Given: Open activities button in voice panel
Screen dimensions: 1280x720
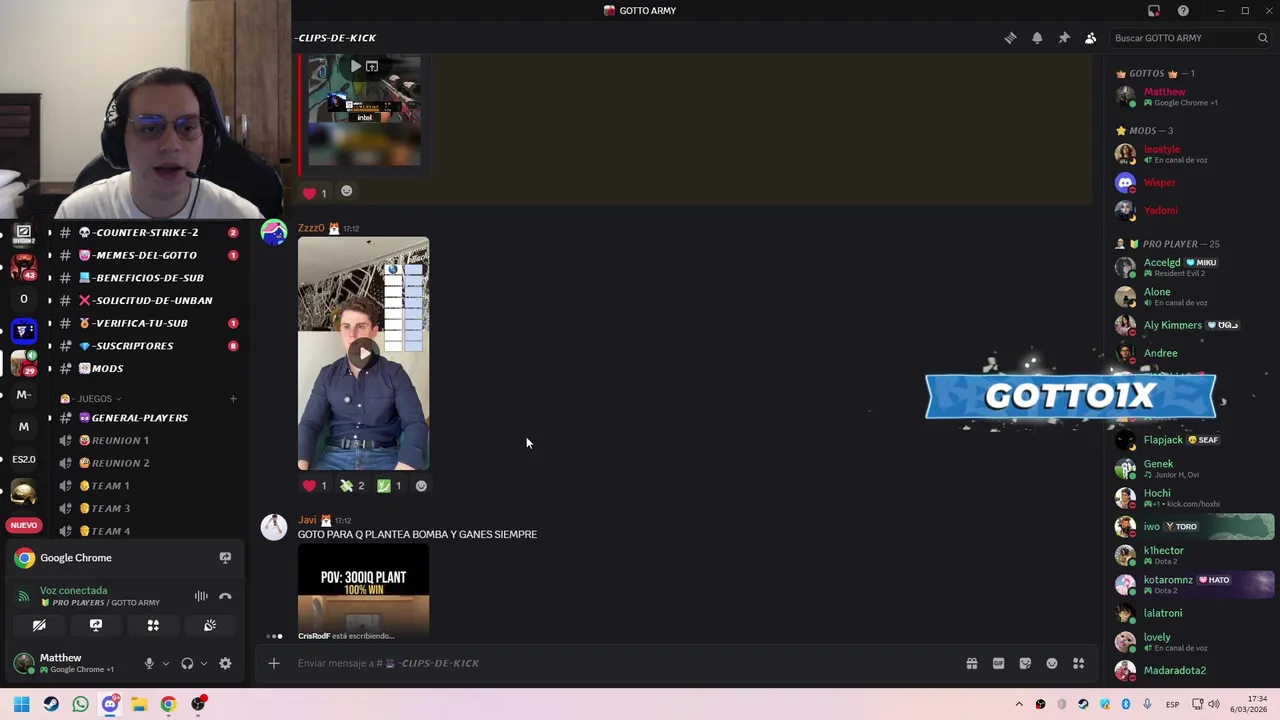Looking at the screenshot, I should [153, 625].
